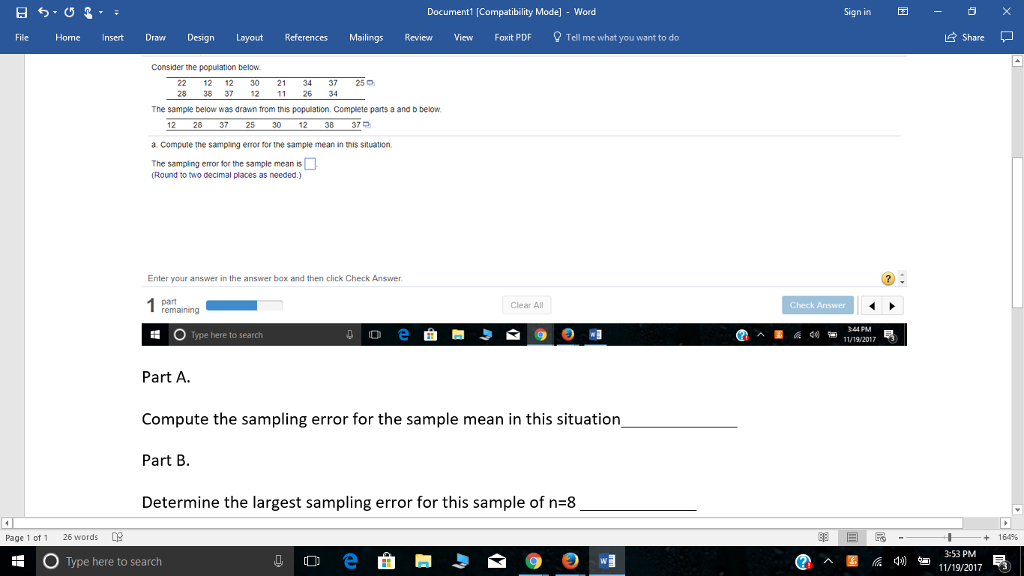Toggle Touch/Mouse Mode

87,9
